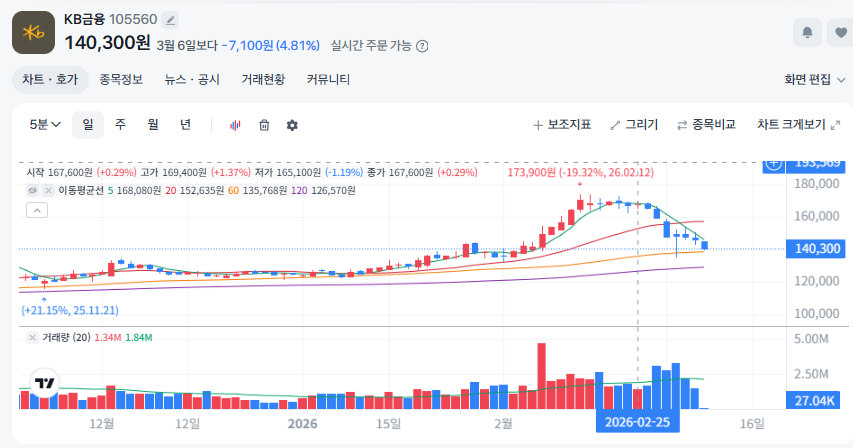Click the 60-day moving average value 135,768원
Screen dimensions: 853x448
pyautogui.click(x=264, y=191)
